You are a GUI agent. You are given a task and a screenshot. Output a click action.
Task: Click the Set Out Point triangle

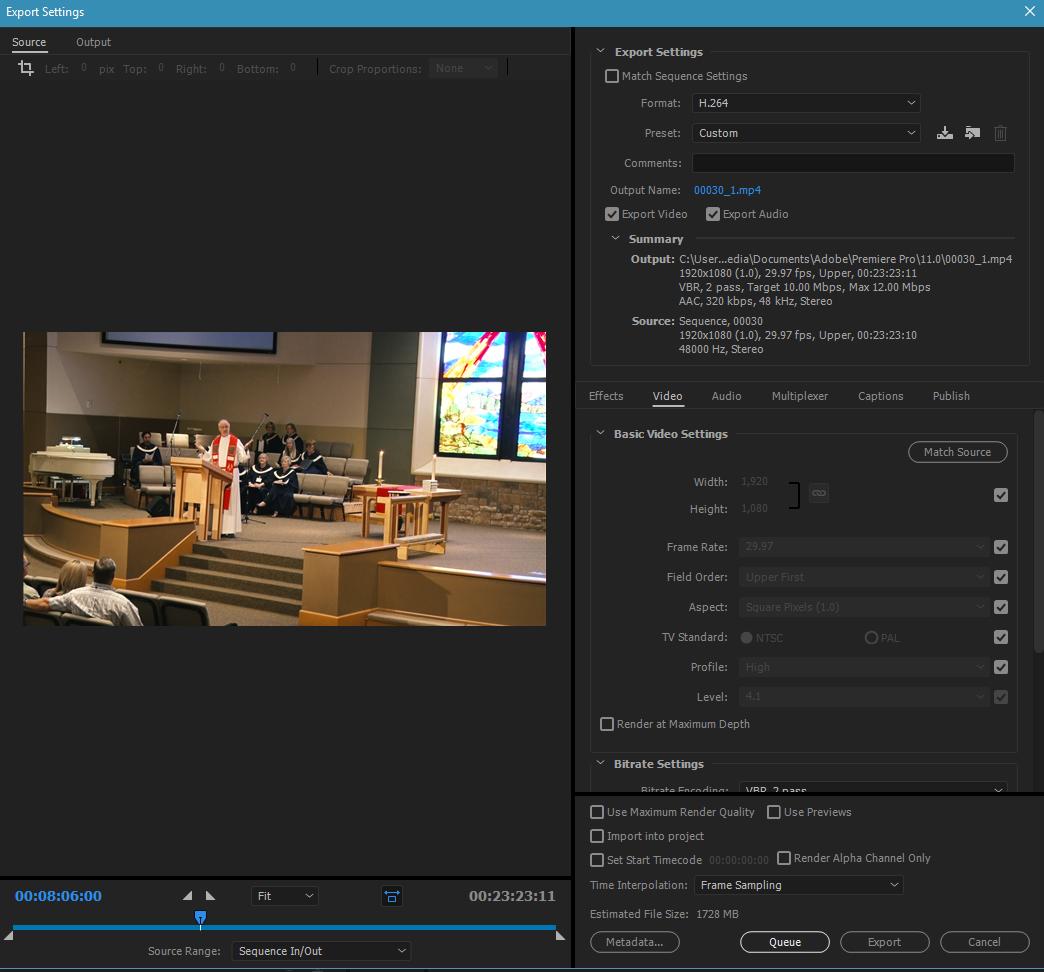[x=210, y=896]
